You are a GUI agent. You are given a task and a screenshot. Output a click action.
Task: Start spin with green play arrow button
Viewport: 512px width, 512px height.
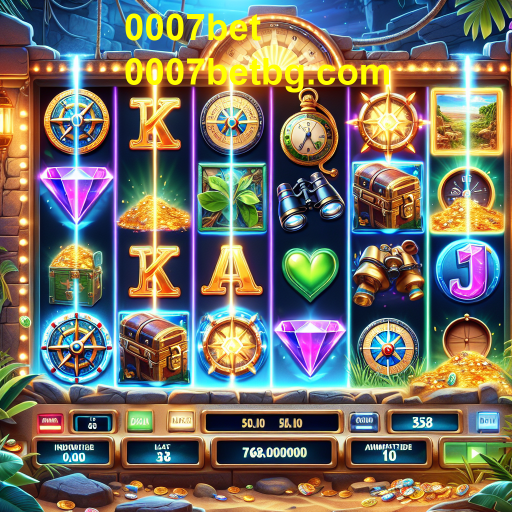(473, 453)
